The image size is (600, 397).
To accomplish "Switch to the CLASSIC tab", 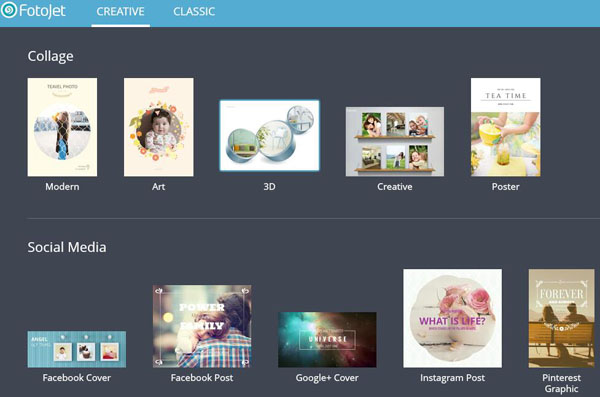I will (194, 11).
